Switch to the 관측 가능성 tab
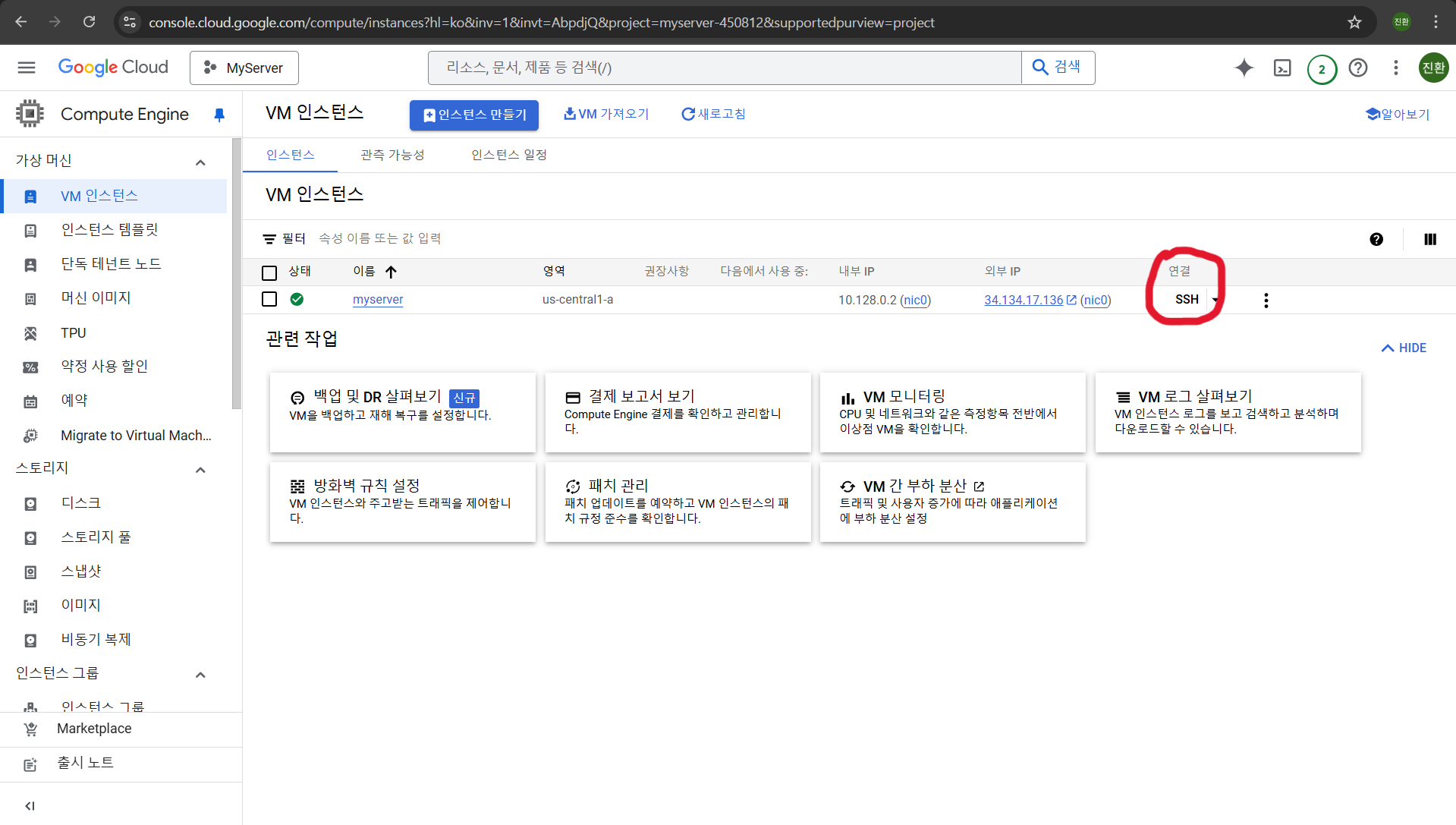1456x825 pixels. (392, 155)
